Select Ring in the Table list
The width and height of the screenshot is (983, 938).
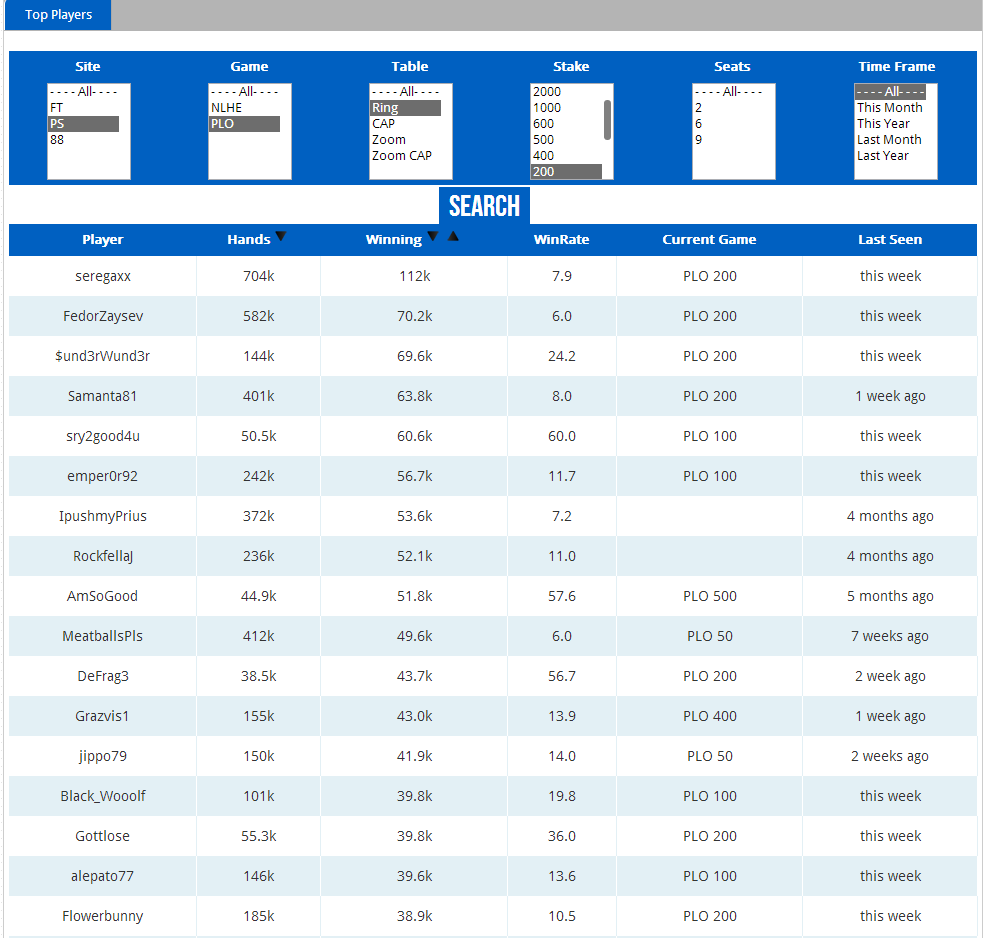pyautogui.click(x=406, y=108)
